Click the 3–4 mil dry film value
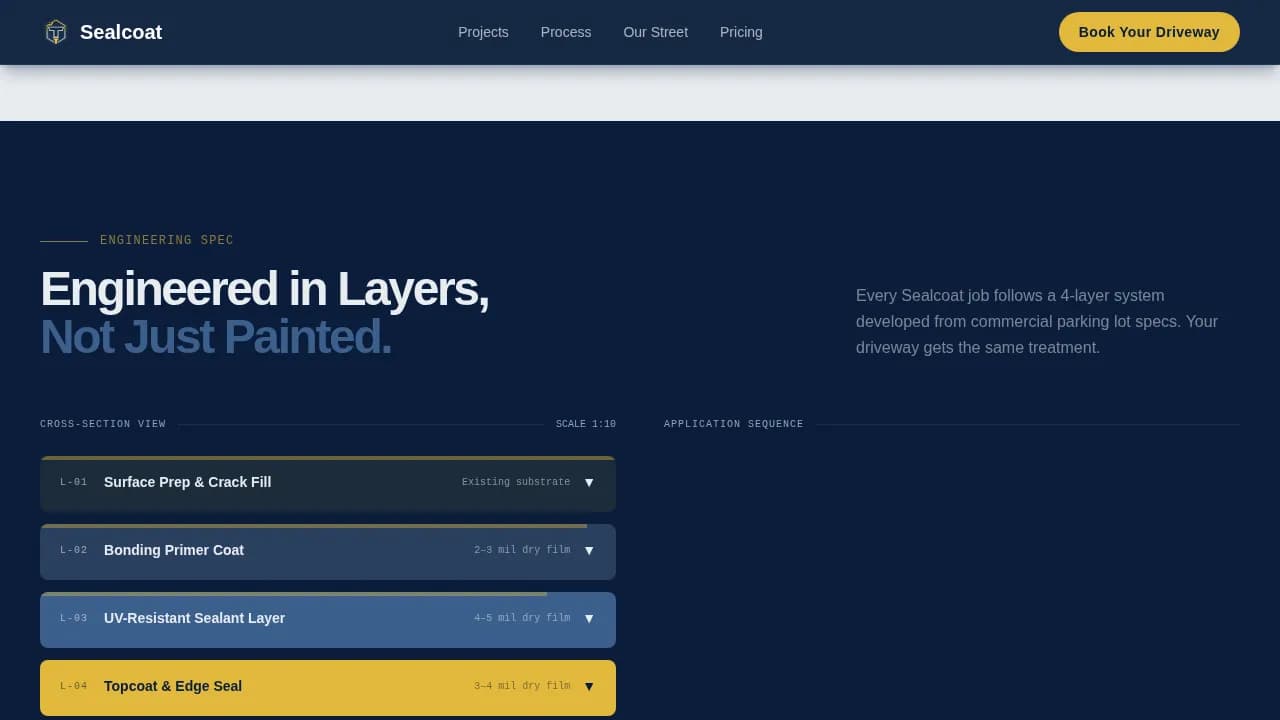The width and height of the screenshot is (1280, 720). pyautogui.click(x=522, y=686)
